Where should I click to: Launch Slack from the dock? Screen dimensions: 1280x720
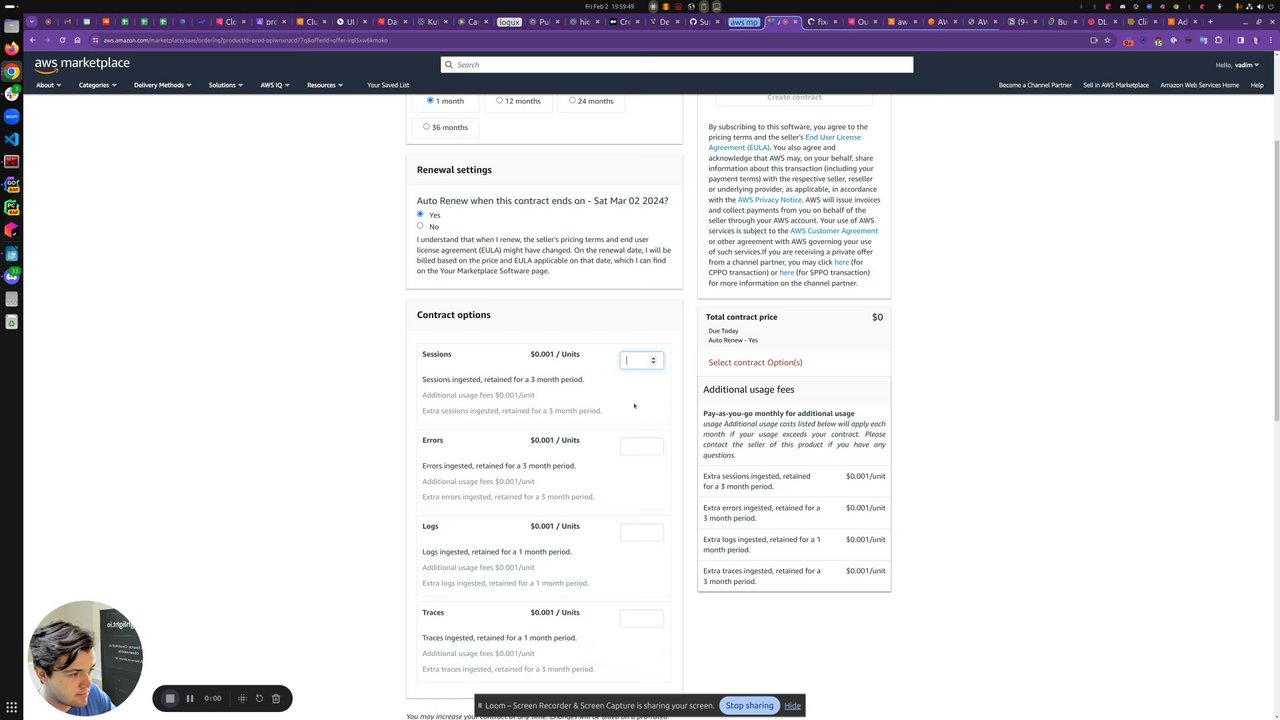[11, 94]
